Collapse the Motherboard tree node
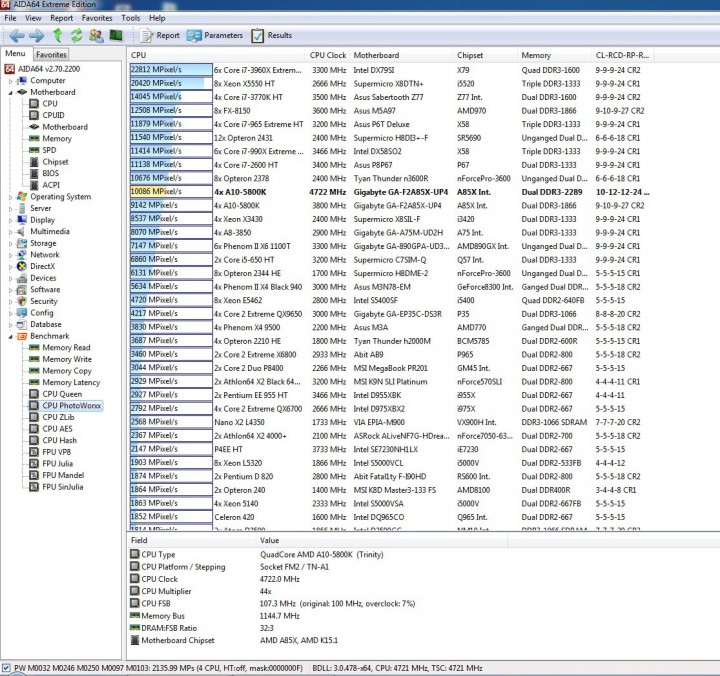 tap(11, 93)
